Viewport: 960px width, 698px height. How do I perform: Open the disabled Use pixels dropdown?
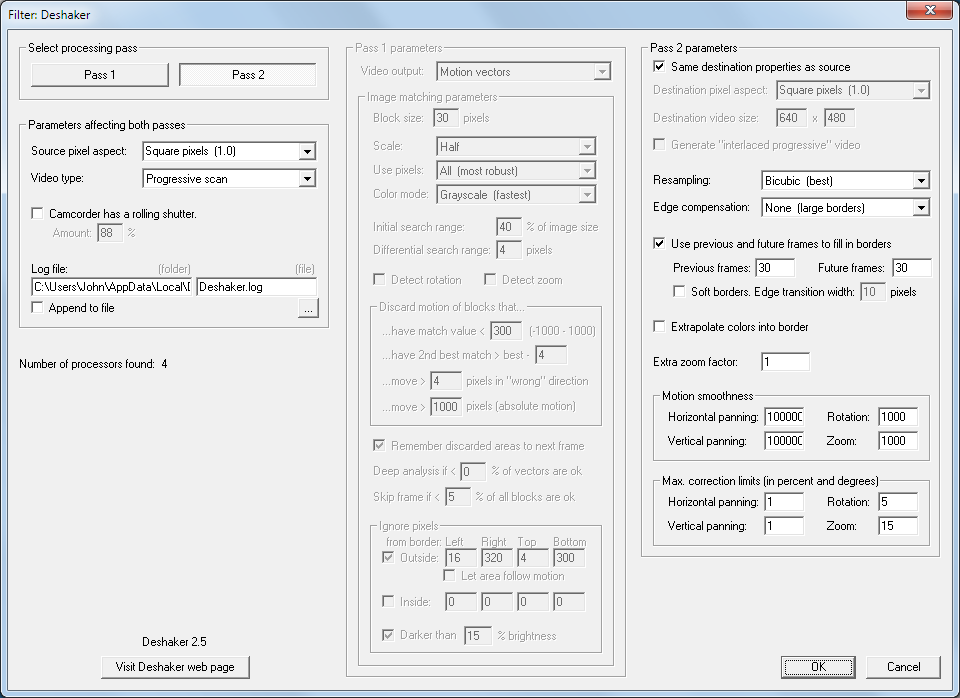click(516, 171)
